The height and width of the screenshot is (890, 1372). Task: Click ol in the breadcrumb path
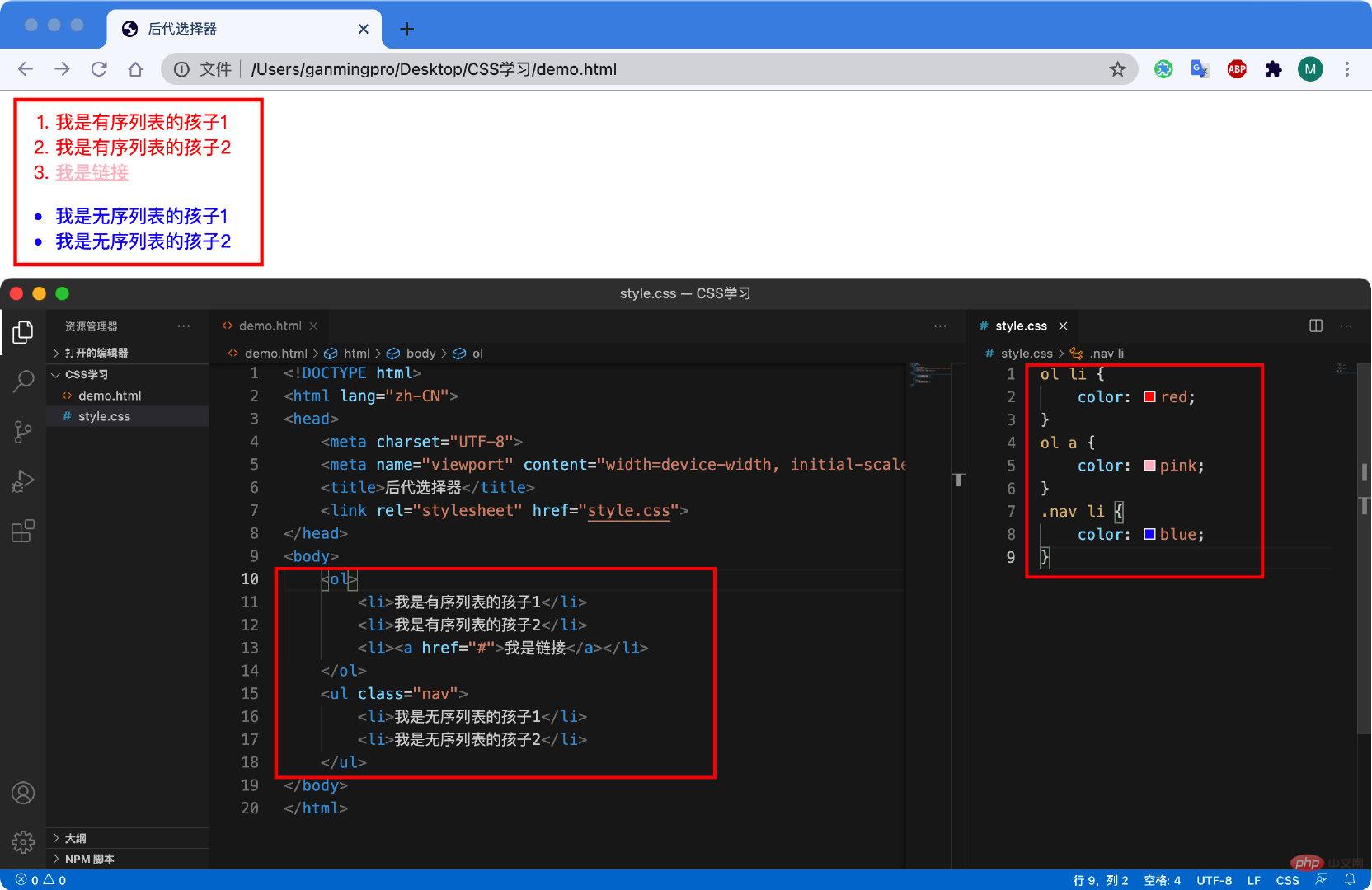pyautogui.click(x=477, y=353)
